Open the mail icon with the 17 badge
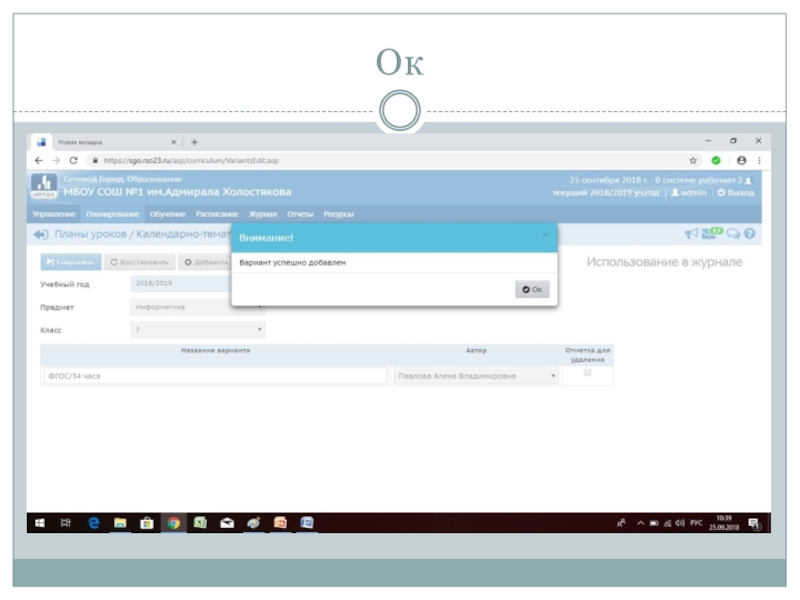This screenshot has width=800, height=600. (x=712, y=233)
